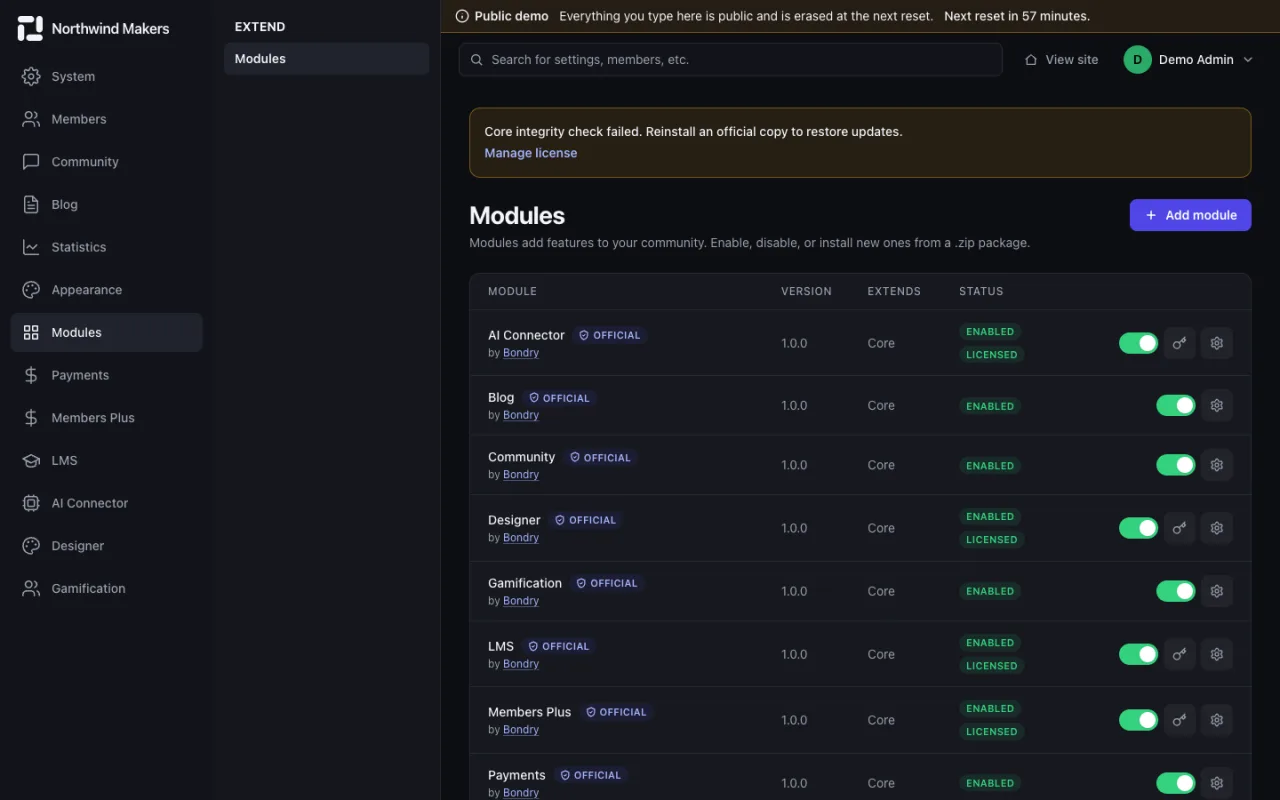Disable the LMS module toggle
This screenshot has width=1280, height=800.
coord(1138,654)
